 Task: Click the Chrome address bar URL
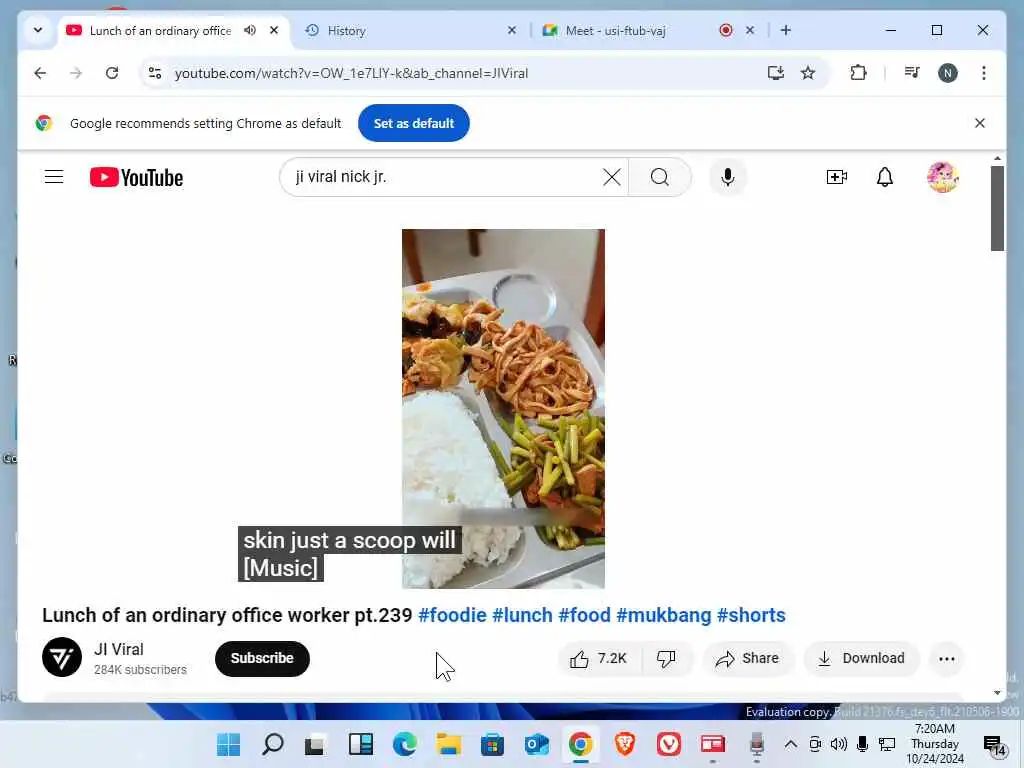coord(351,73)
